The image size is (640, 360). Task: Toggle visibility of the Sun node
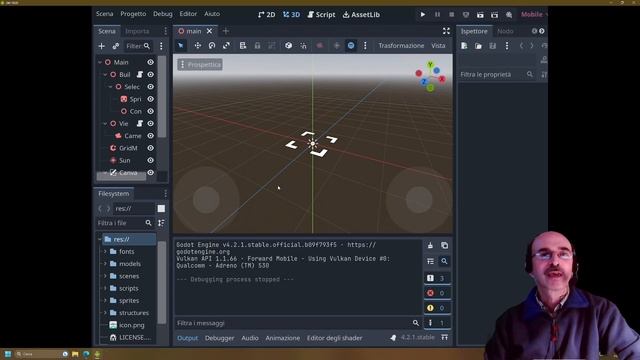[x=151, y=160]
